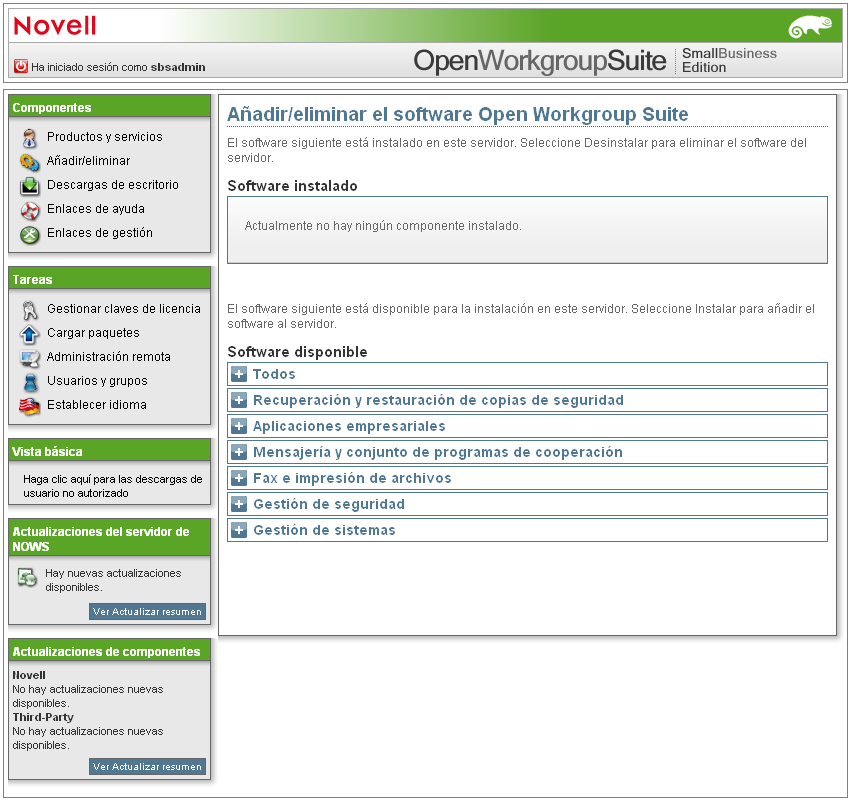Viewport: 852px width, 802px height.
Task: Expand the Todos software category
Action: [239, 374]
